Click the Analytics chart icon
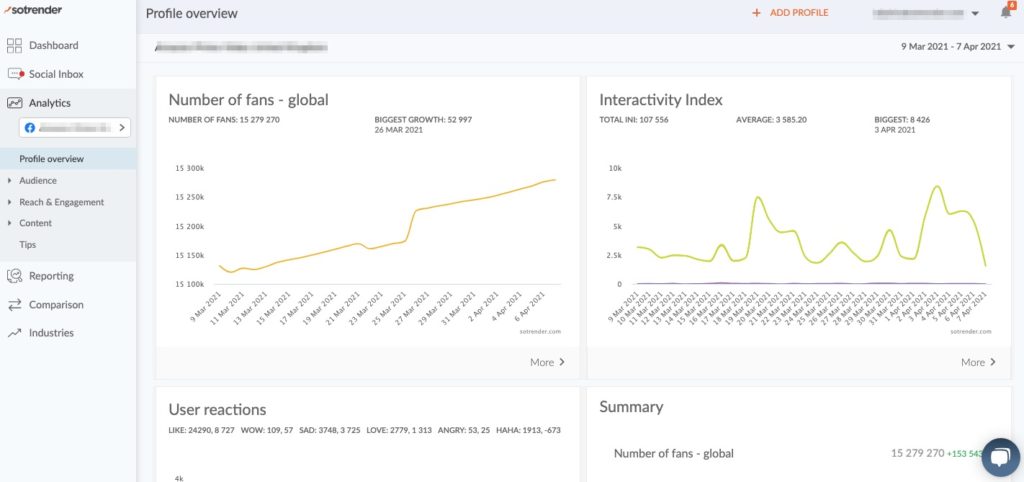Screen dimensions: 1024x482 [x=14, y=103]
